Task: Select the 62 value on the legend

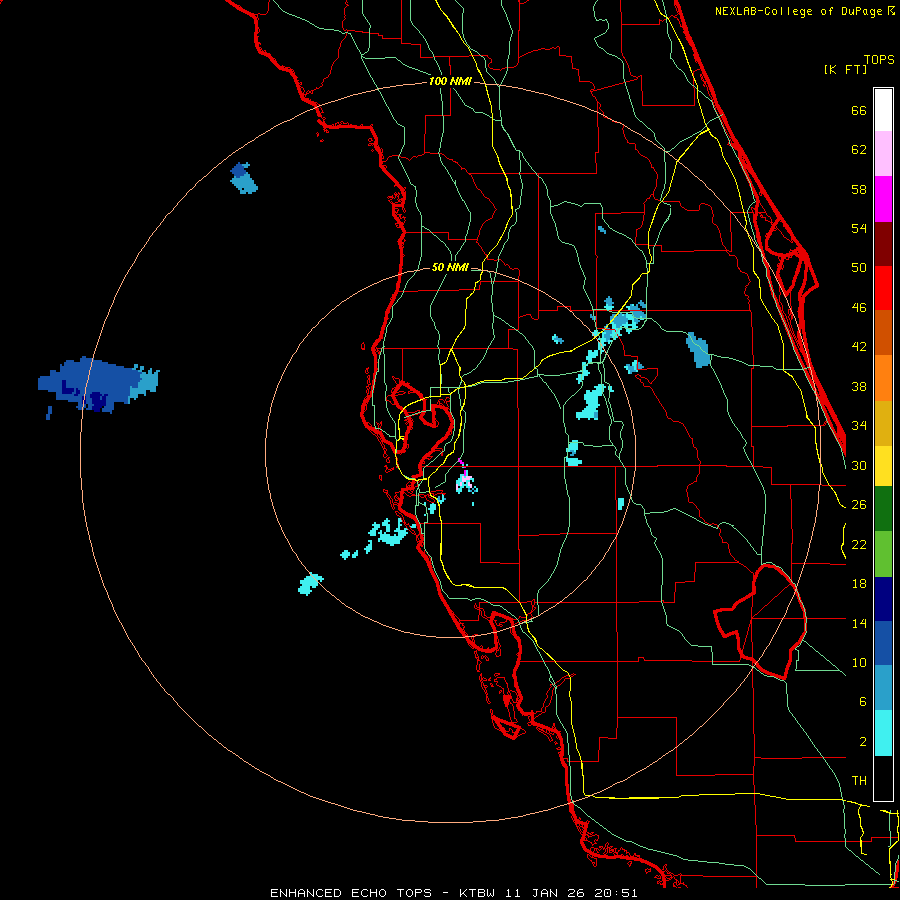Action: tap(859, 150)
